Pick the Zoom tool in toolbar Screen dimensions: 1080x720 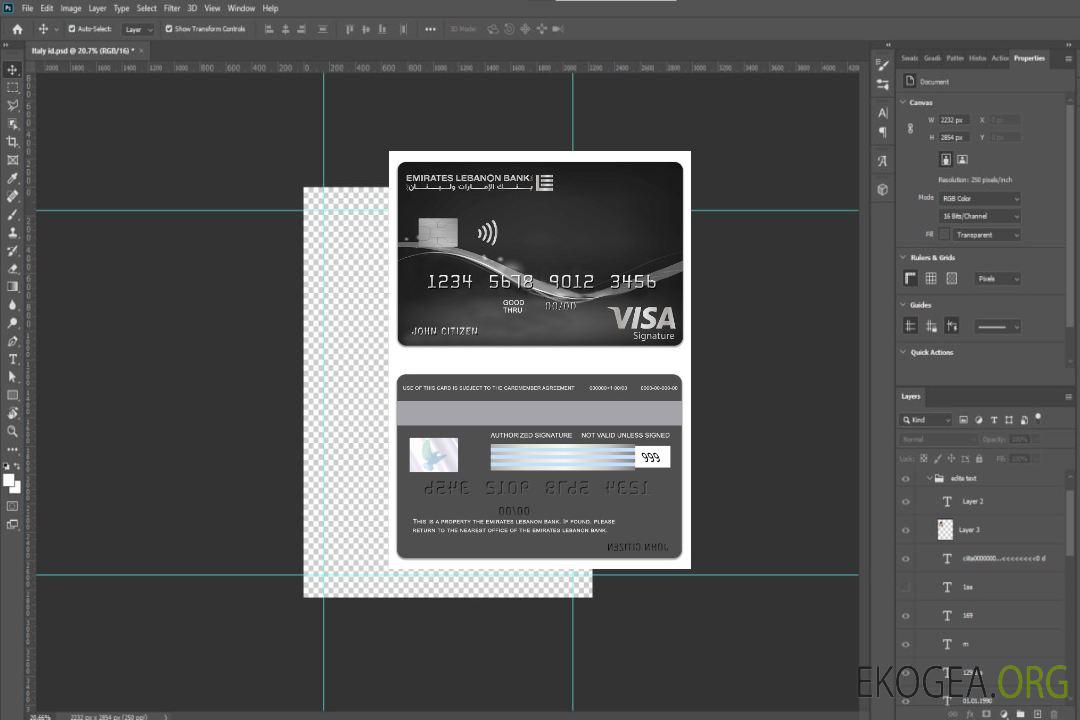[x=13, y=431]
